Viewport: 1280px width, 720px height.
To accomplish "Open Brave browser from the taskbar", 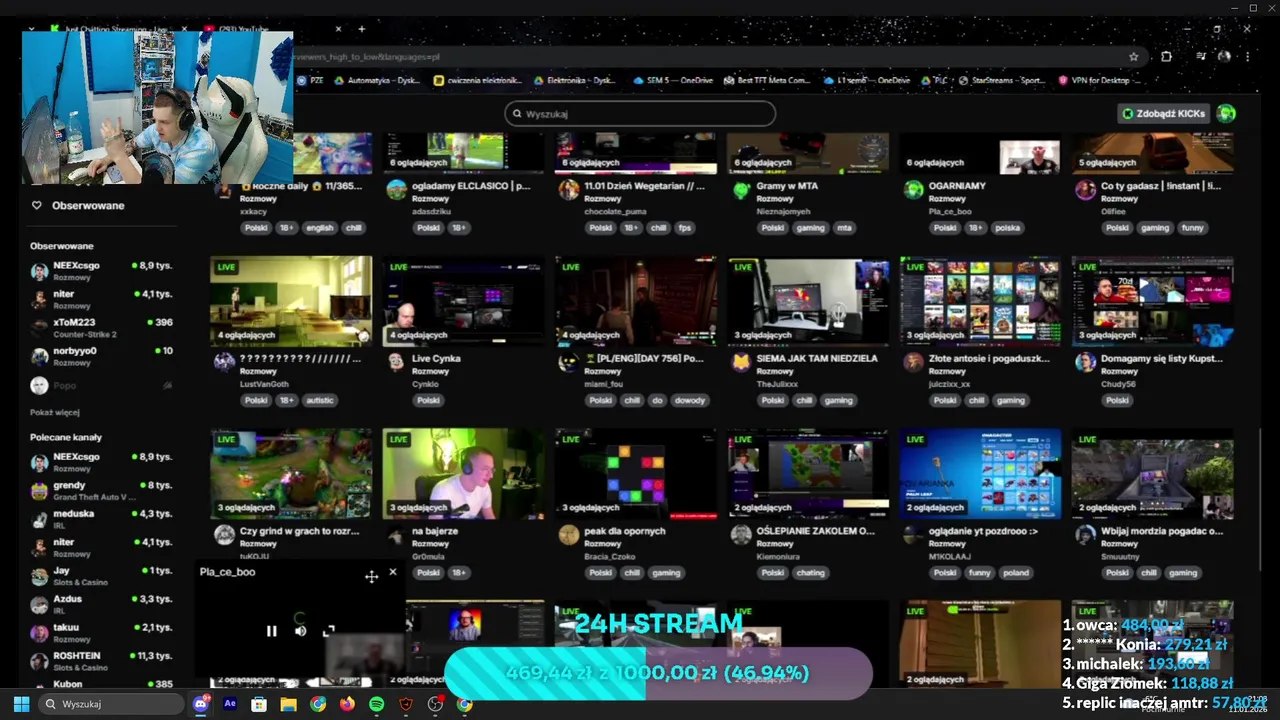I will 406,704.
